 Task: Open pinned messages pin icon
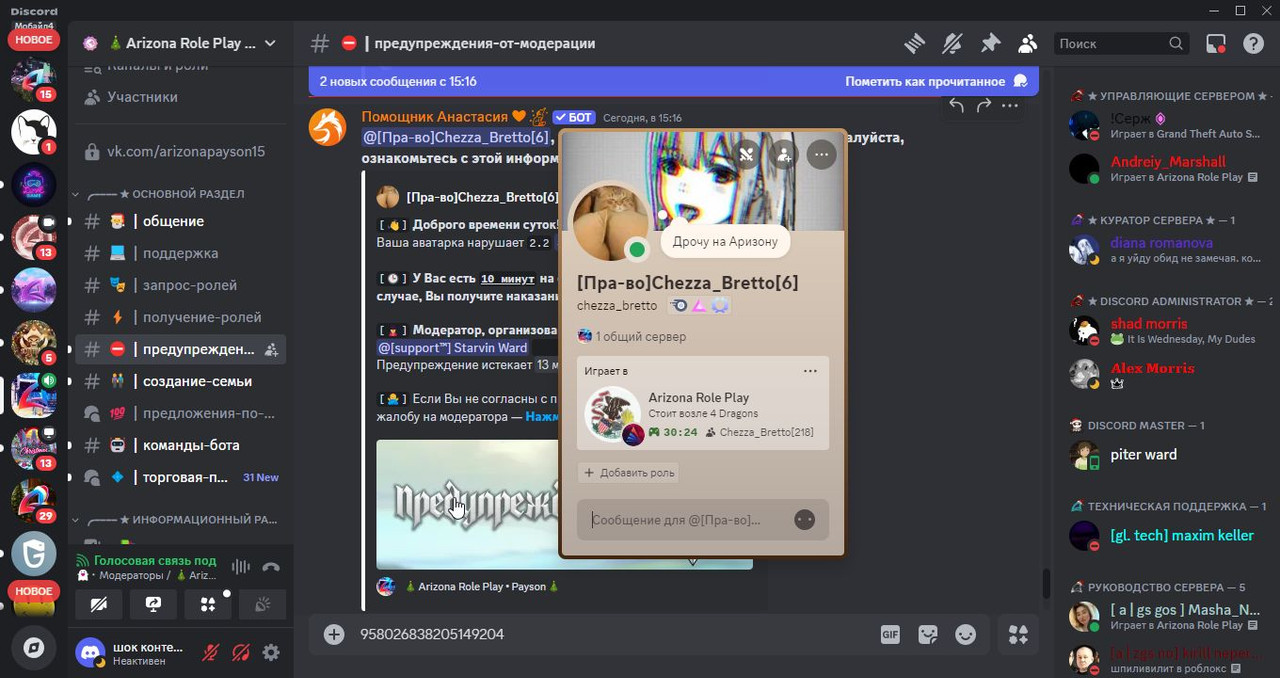click(990, 43)
